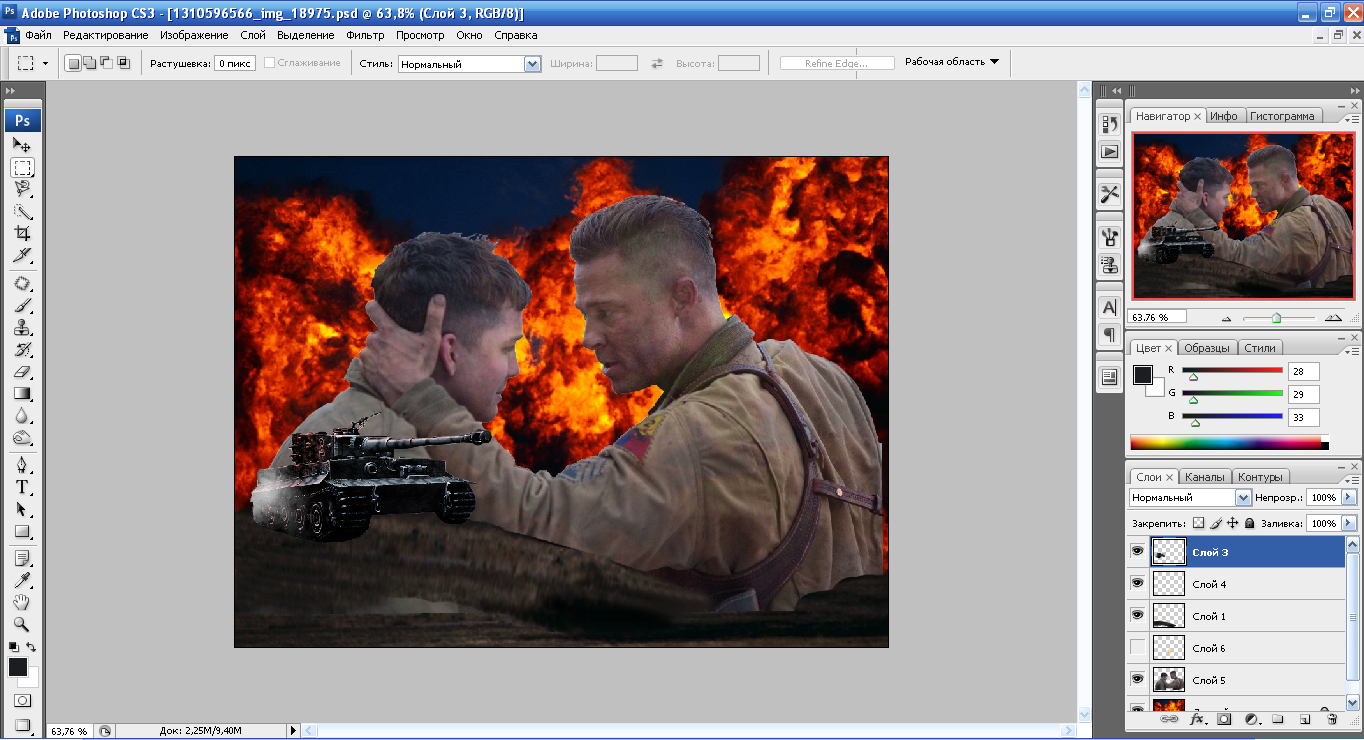Switch to the Образцы tab
Viewport: 1364px width, 740px height.
click(x=1207, y=348)
